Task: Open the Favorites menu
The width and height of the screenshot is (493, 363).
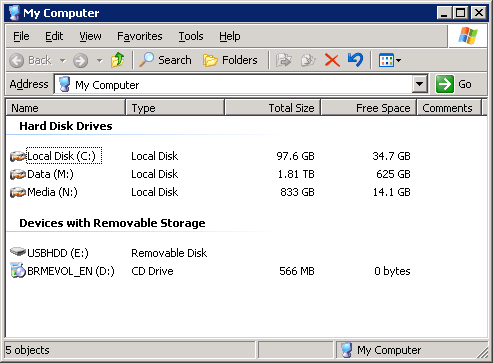Action: coord(140,36)
